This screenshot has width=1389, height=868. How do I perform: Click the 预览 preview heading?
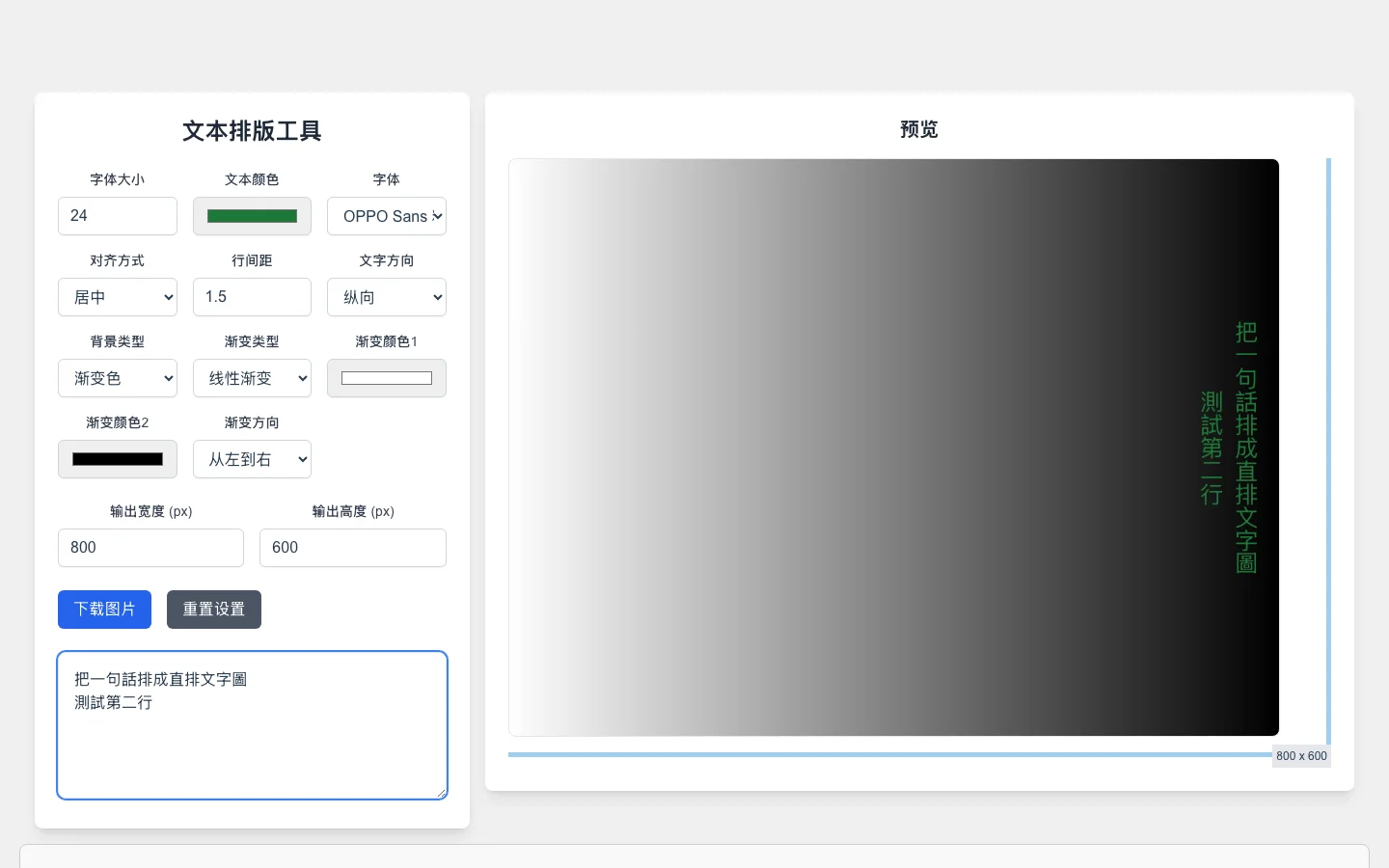click(x=919, y=129)
